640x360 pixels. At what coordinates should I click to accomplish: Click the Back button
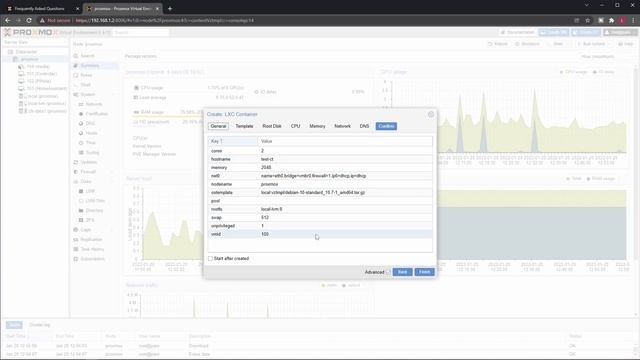[x=402, y=272]
